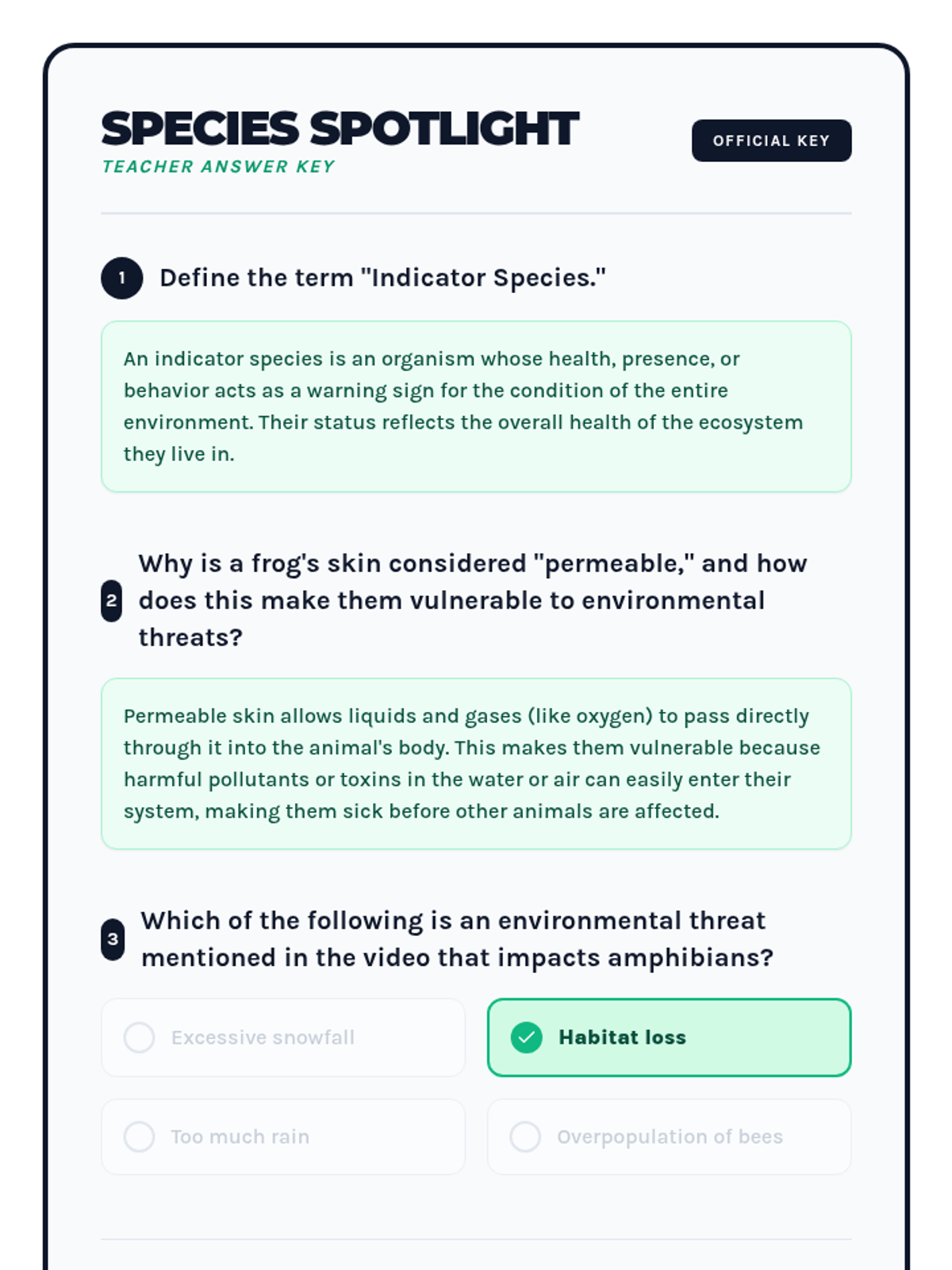Click the Overpopulation of bees option label
The width and height of the screenshot is (952, 1270).
pos(670,1137)
